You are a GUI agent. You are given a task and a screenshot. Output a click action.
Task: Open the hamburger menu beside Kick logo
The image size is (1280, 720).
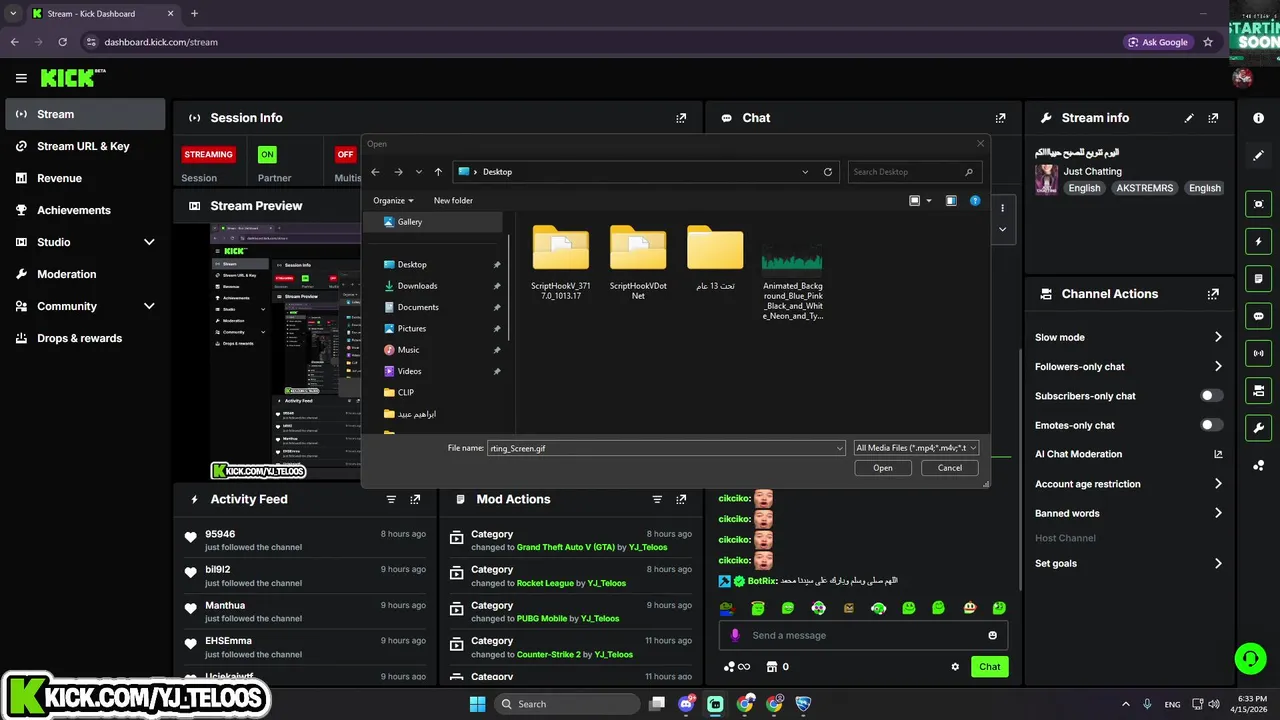21,78
